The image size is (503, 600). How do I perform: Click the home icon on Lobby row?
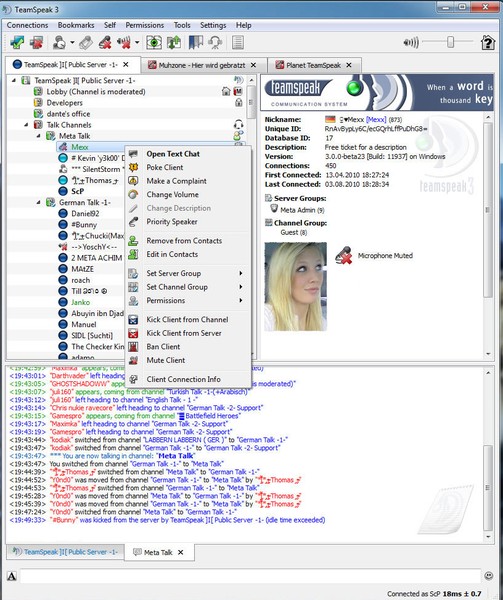(226, 91)
